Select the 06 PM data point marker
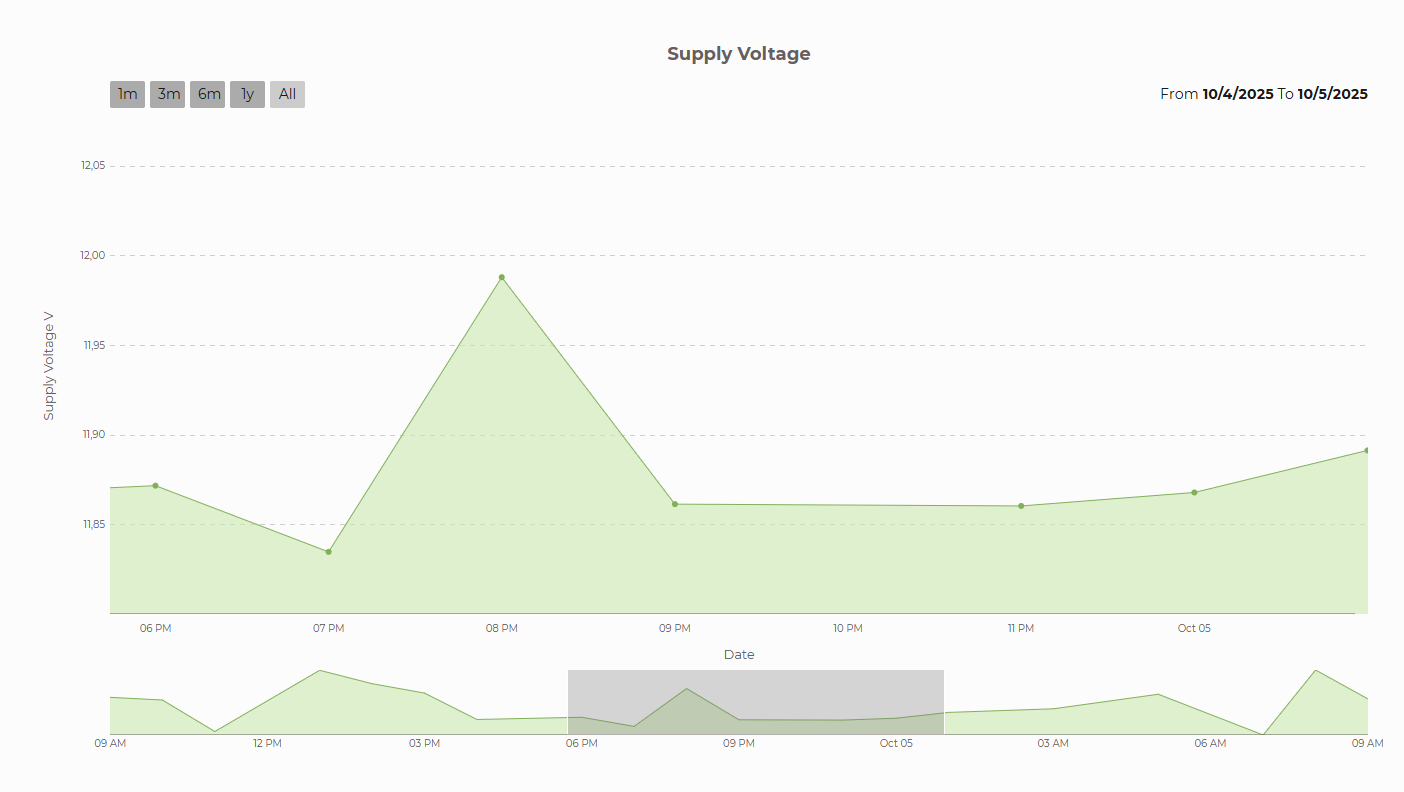The width and height of the screenshot is (1404, 792). [155, 486]
